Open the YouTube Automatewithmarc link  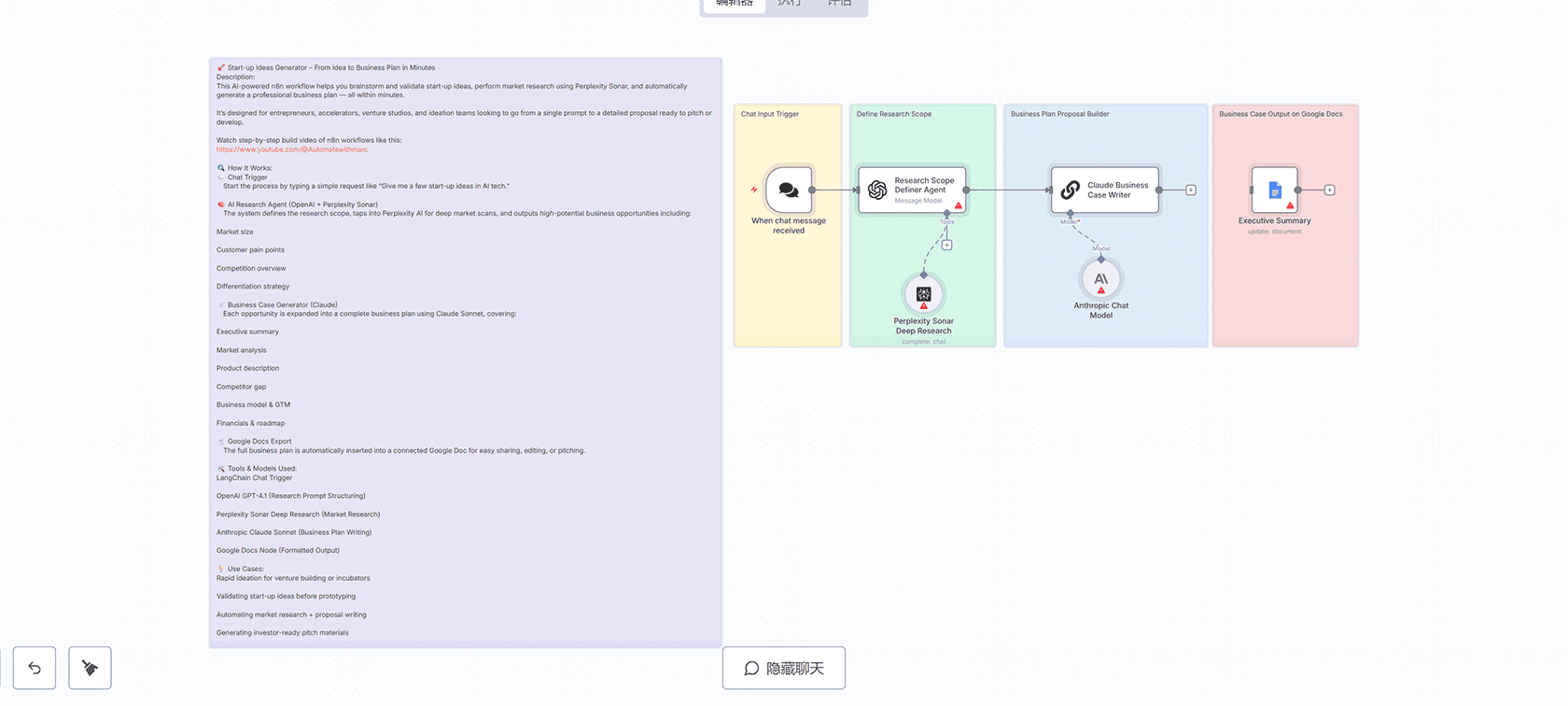click(292, 149)
